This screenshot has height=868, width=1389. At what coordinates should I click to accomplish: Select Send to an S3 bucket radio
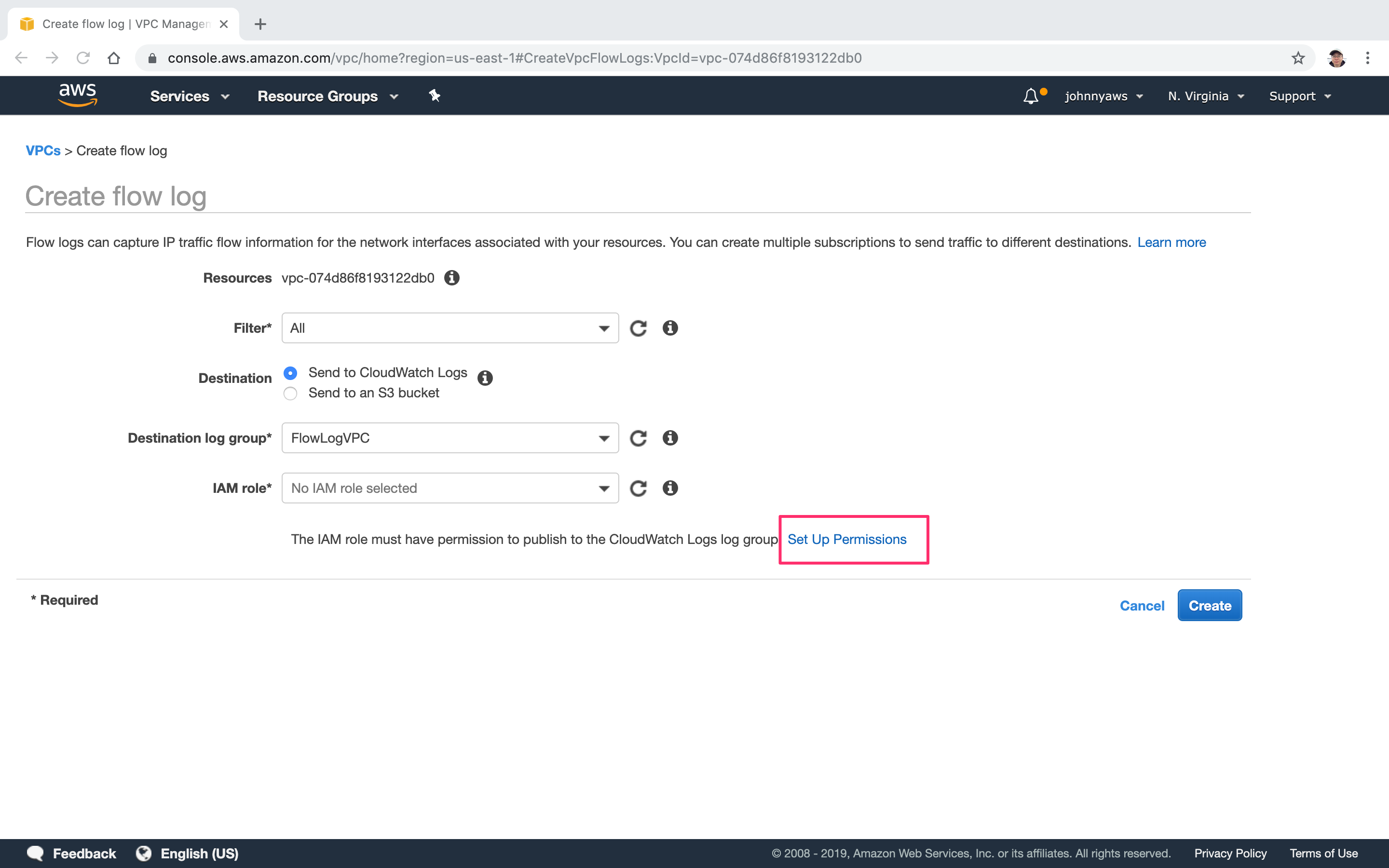click(290, 393)
